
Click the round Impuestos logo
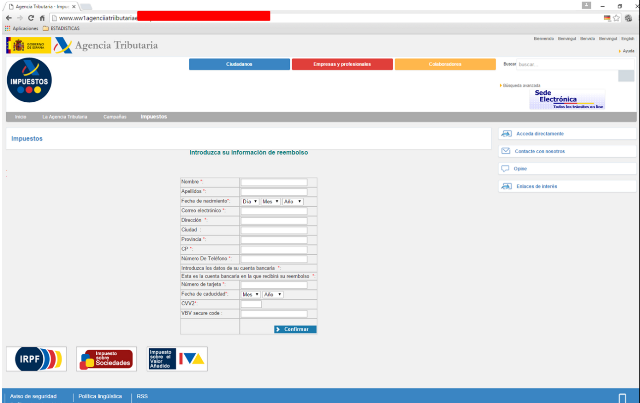29,80
